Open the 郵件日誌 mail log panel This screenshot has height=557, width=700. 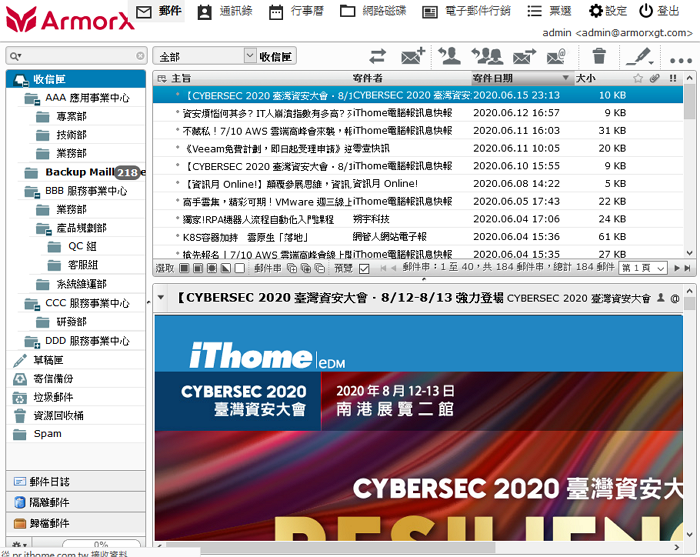tap(75, 482)
